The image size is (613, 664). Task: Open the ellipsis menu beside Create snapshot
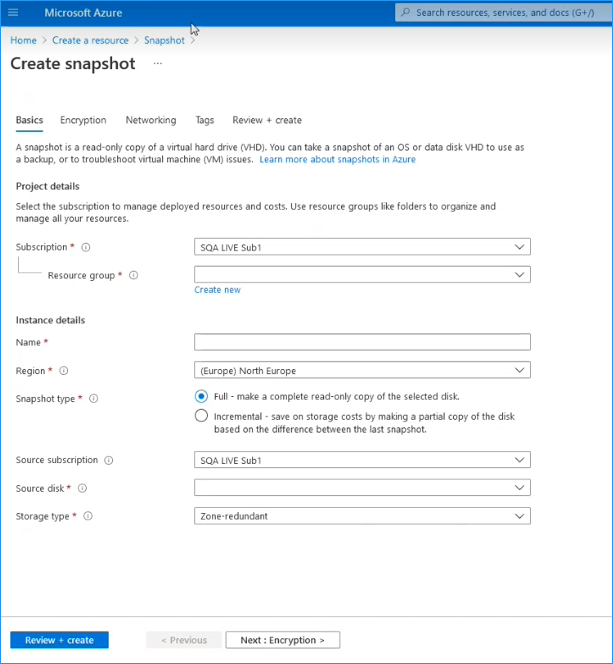click(x=157, y=64)
